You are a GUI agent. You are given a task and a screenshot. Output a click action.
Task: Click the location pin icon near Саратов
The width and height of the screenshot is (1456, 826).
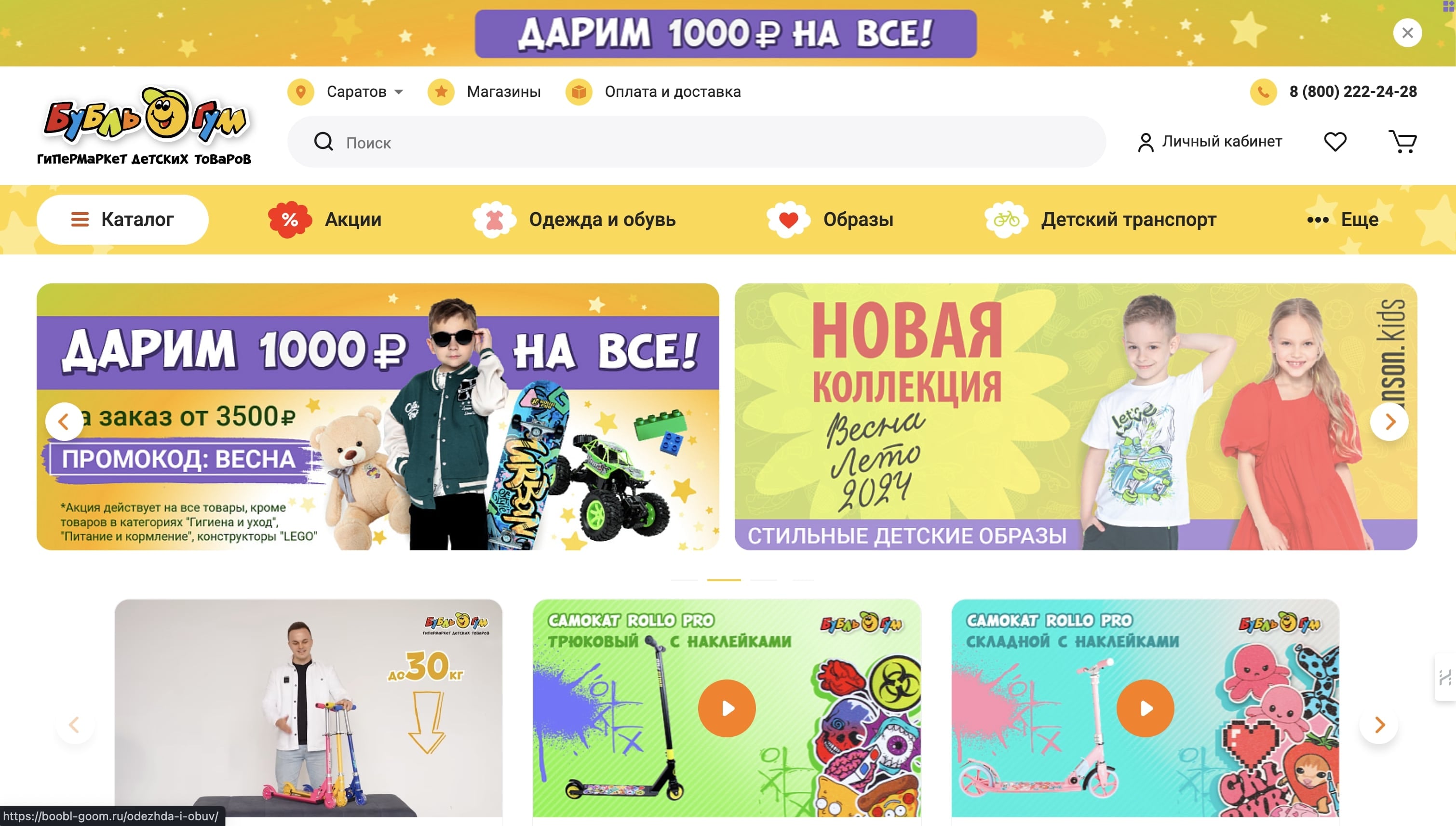pos(301,92)
